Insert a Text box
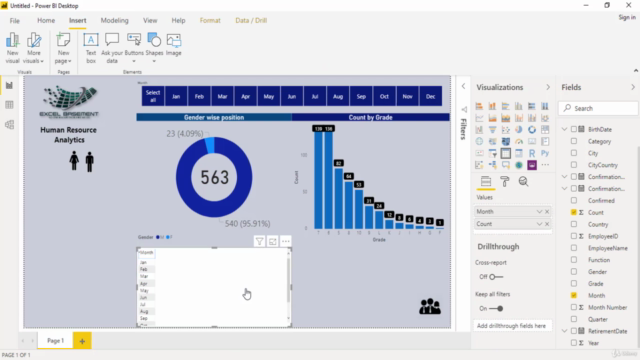 tap(91, 48)
